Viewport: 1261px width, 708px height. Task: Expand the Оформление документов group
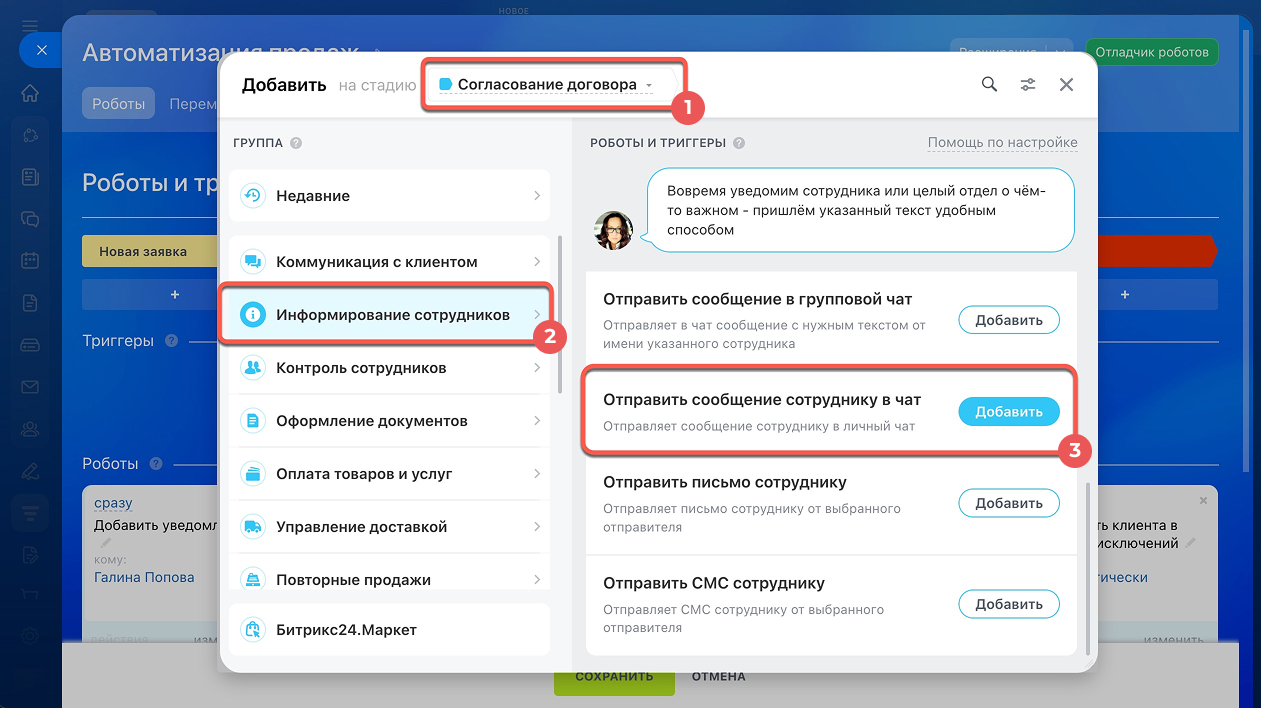[389, 421]
